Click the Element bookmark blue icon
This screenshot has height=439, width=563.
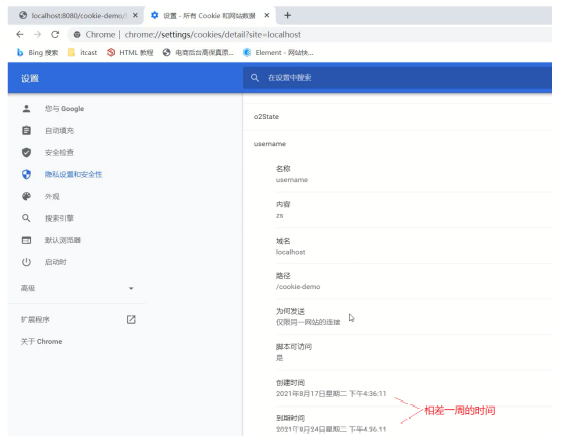(x=247, y=53)
